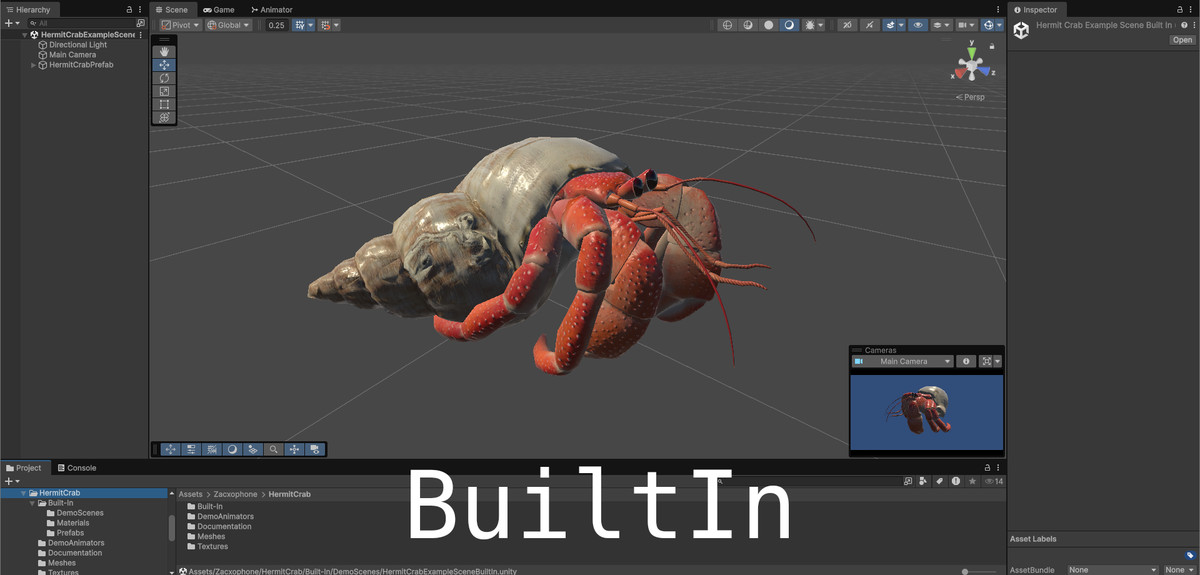Select Main Camera in Hierarchy
1200x575 pixels.
click(x=72, y=55)
